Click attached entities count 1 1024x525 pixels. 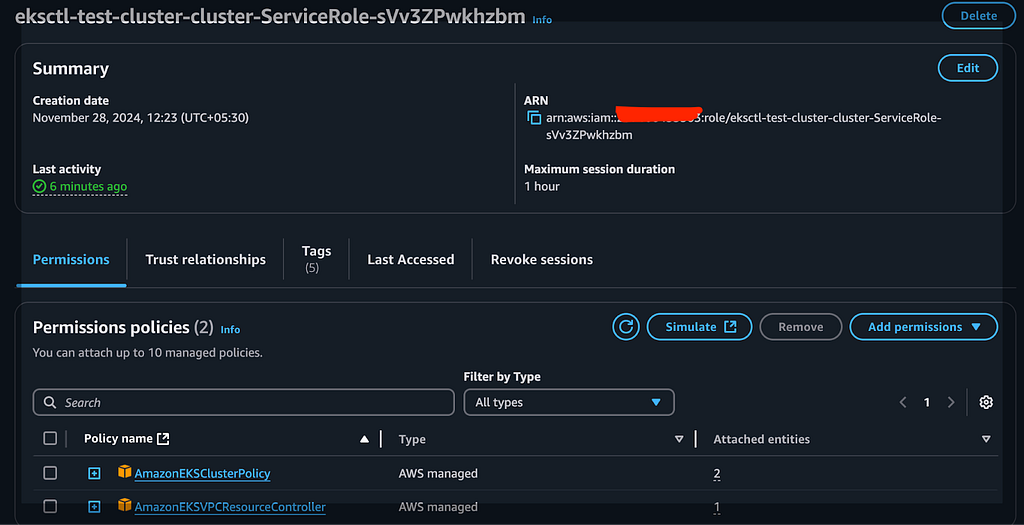click(x=717, y=507)
